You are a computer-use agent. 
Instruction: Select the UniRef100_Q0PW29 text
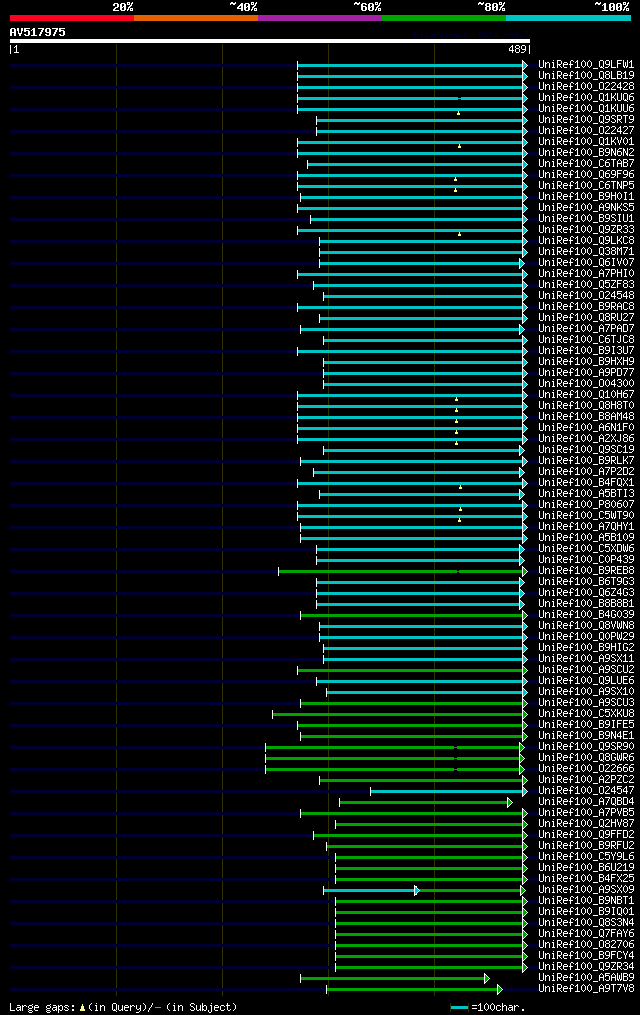pos(586,637)
